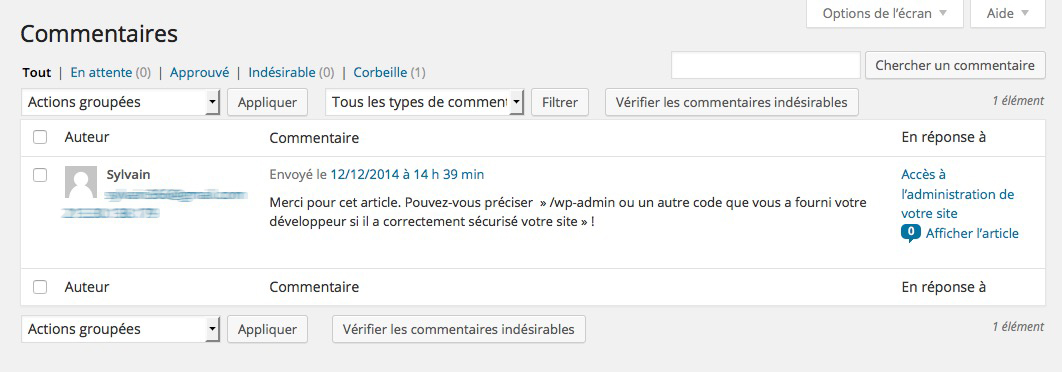Click the top Appliquer button
Viewport: 1062px width, 372px height.
point(268,102)
